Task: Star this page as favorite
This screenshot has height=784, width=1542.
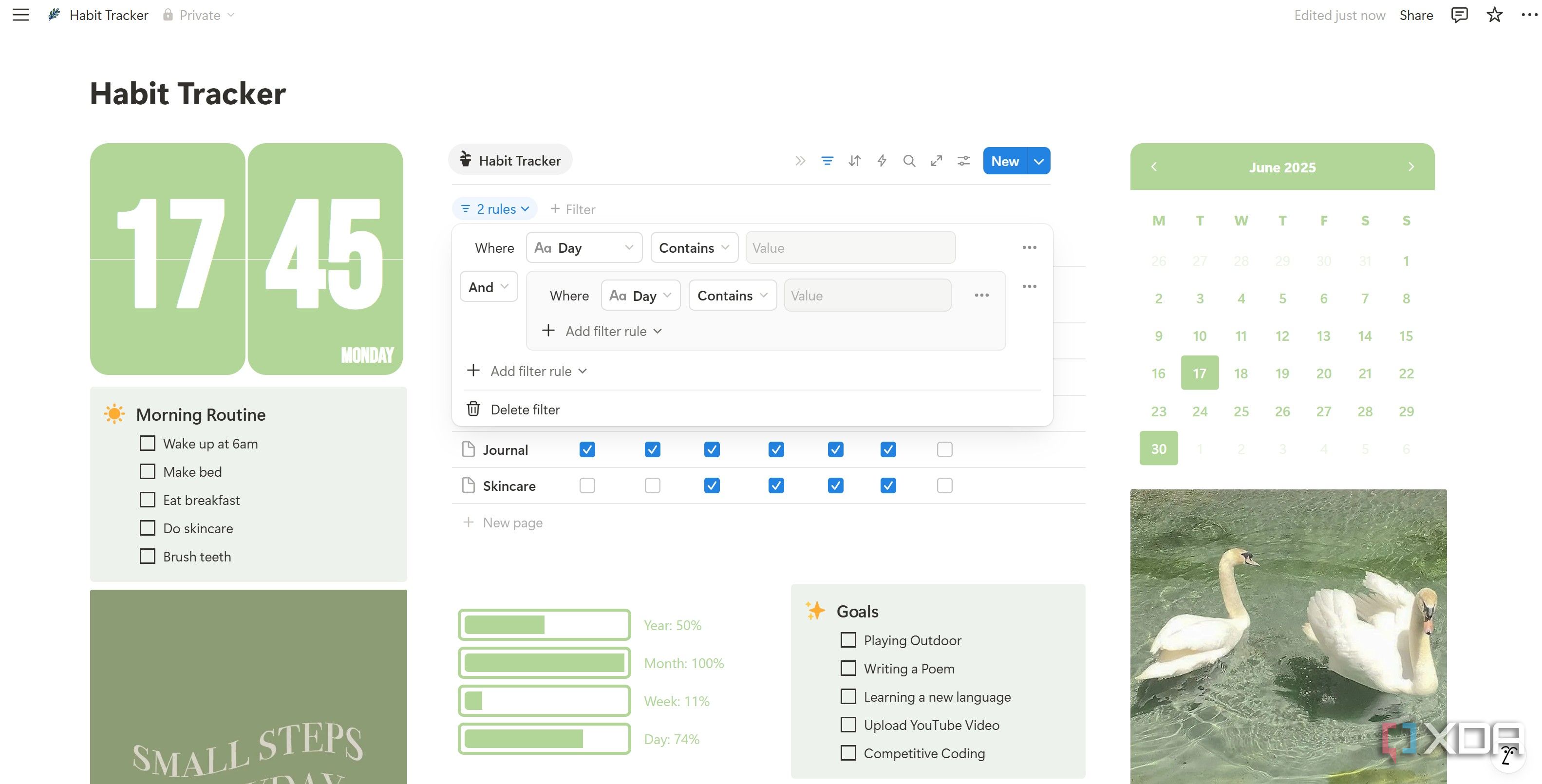Action: click(1495, 15)
